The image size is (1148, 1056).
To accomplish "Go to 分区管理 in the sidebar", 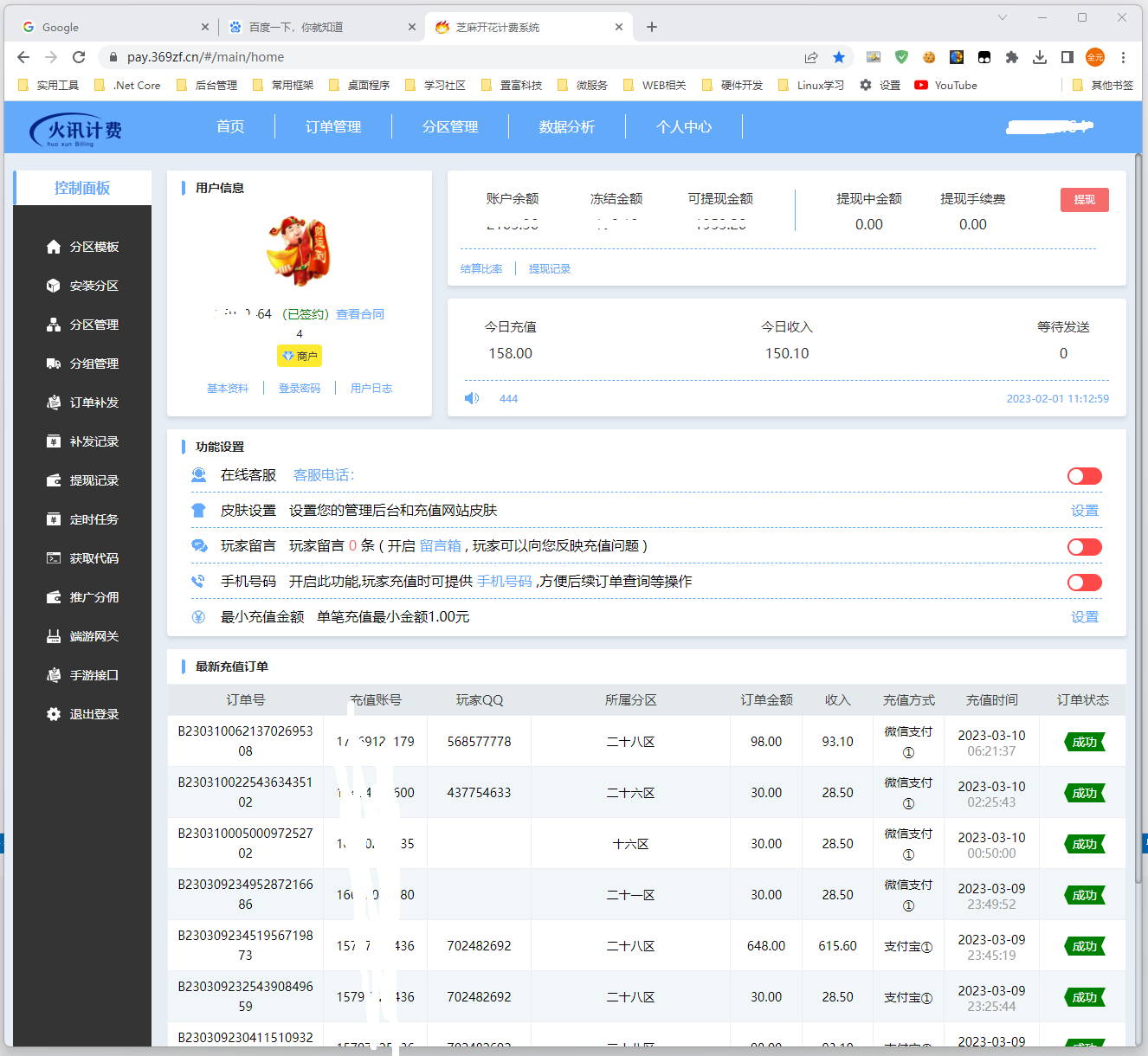I will click(x=82, y=325).
